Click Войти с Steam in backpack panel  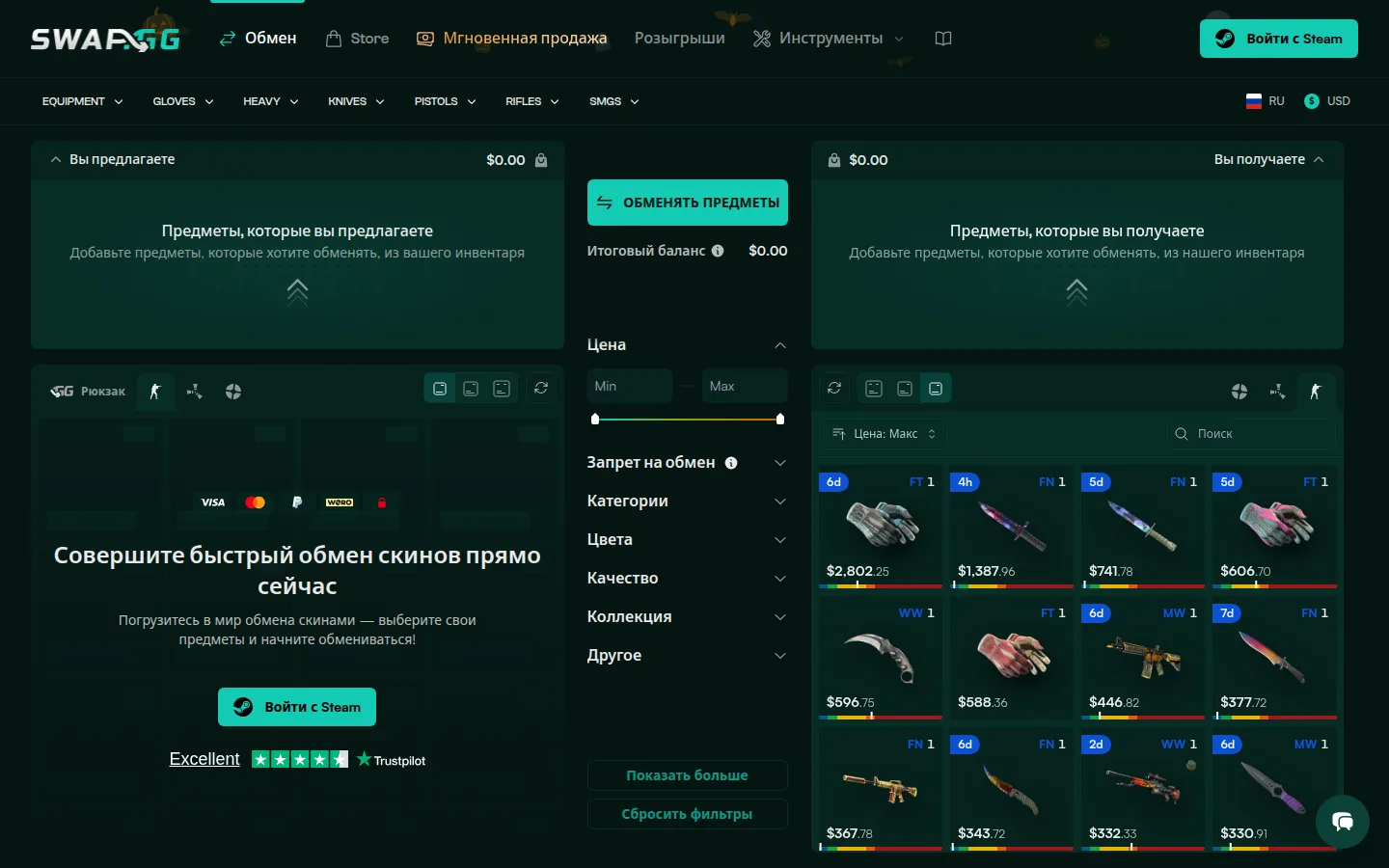coord(297,707)
